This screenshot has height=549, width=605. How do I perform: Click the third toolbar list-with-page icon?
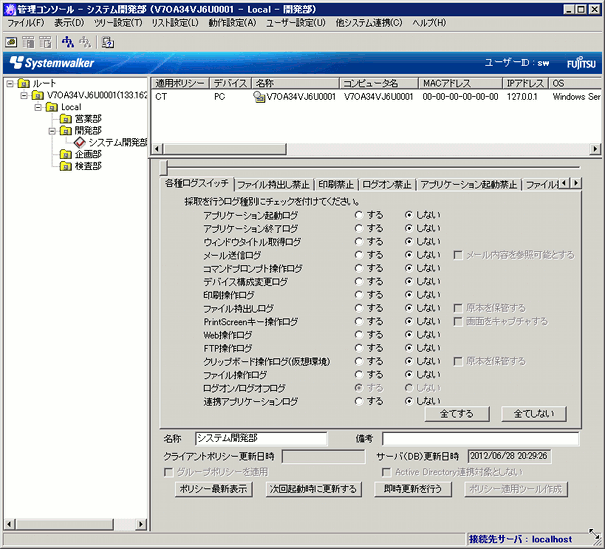(x=45, y=42)
